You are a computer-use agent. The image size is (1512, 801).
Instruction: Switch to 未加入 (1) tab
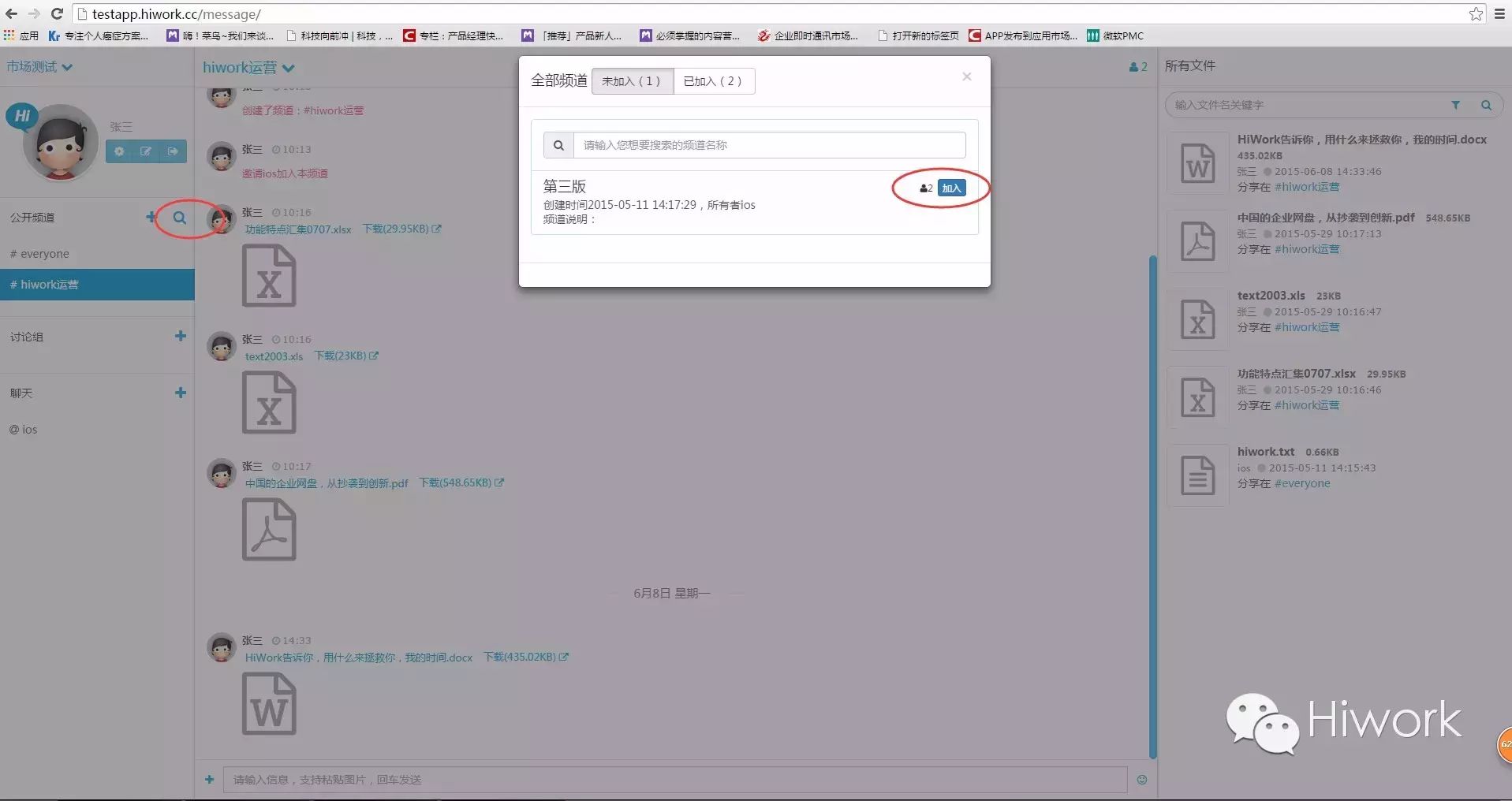[633, 81]
